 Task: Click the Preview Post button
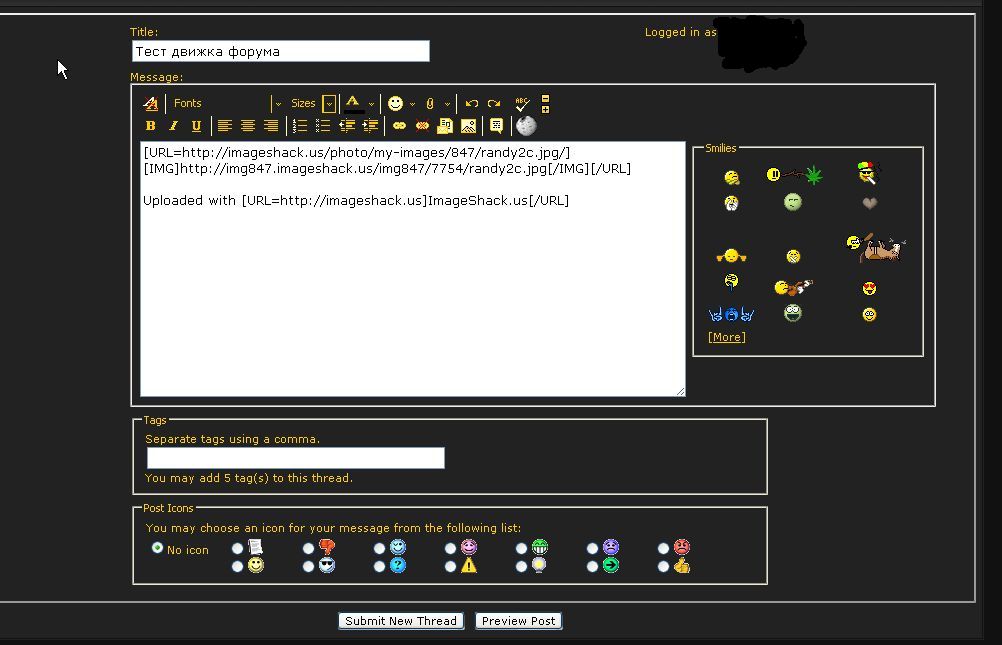518,621
